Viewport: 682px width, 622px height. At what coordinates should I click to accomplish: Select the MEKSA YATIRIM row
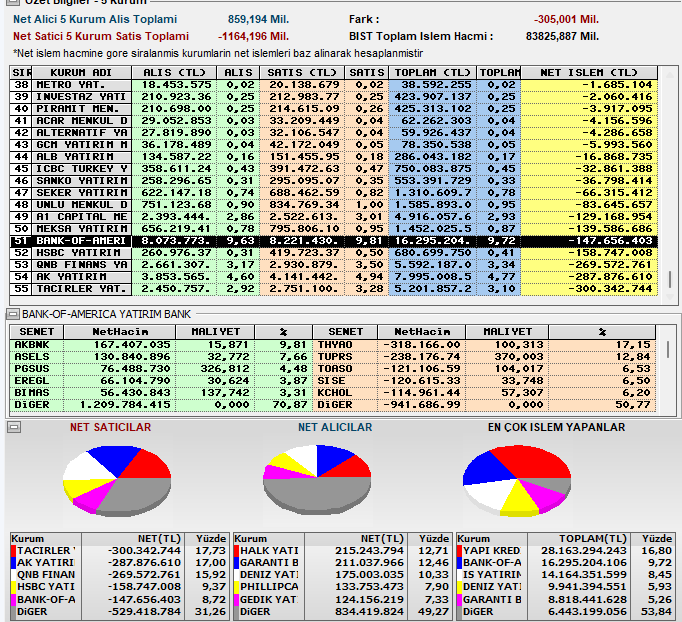click(x=334, y=229)
